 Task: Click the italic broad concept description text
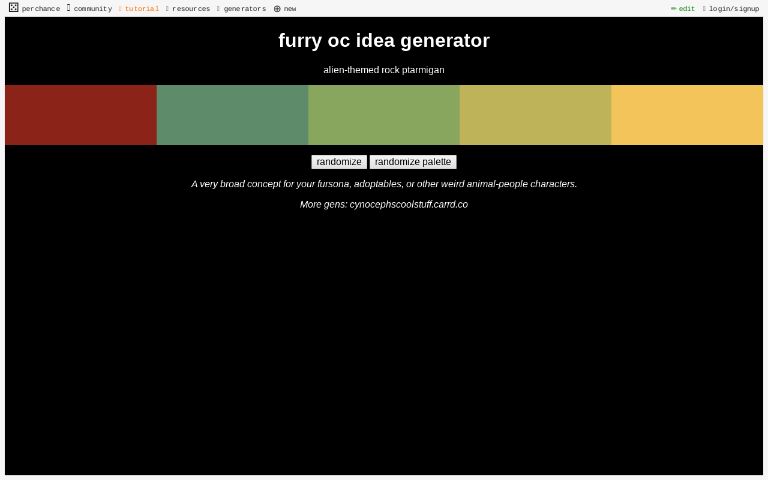(x=383, y=184)
